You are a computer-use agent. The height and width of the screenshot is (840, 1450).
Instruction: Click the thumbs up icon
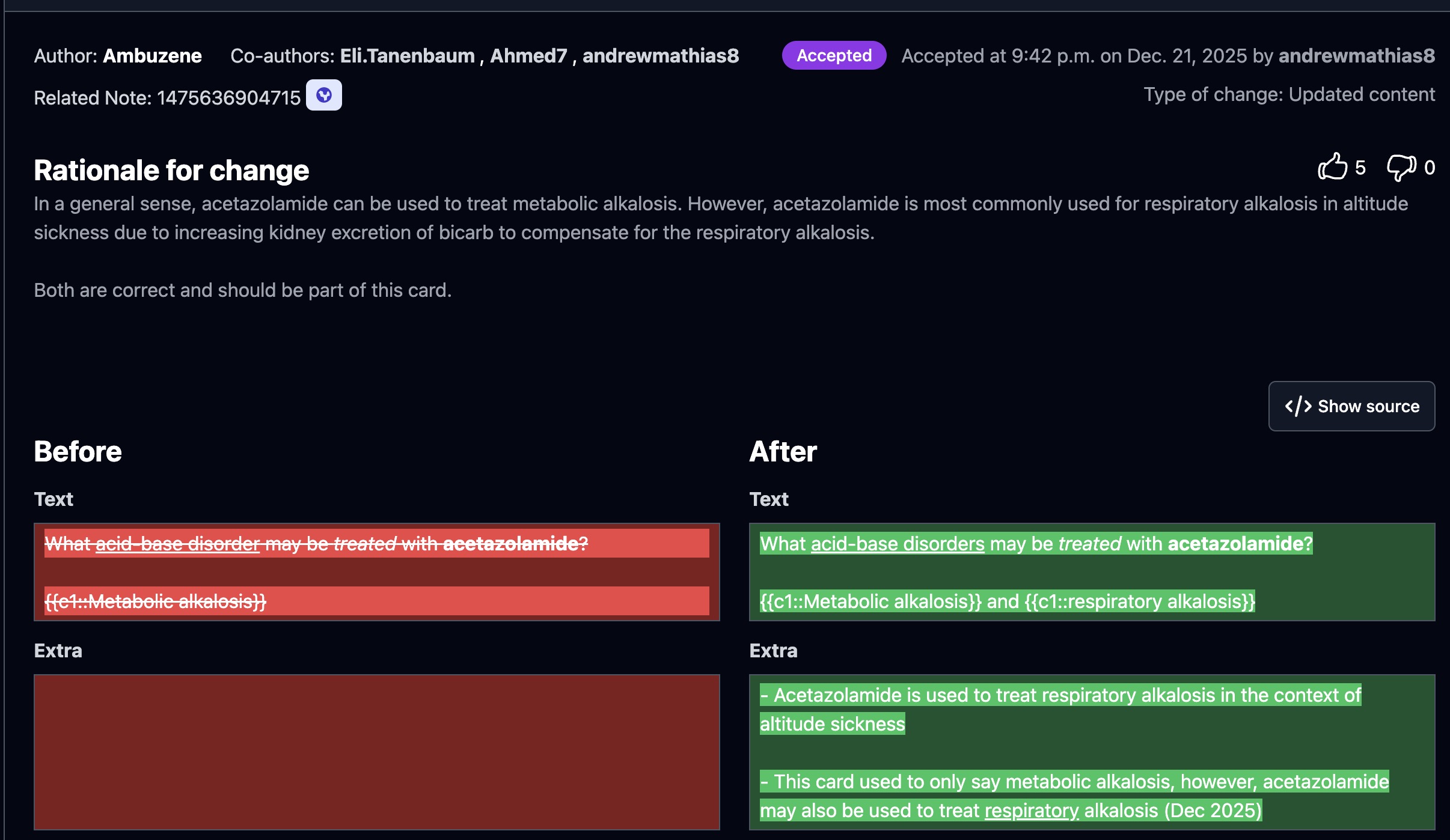(1332, 167)
